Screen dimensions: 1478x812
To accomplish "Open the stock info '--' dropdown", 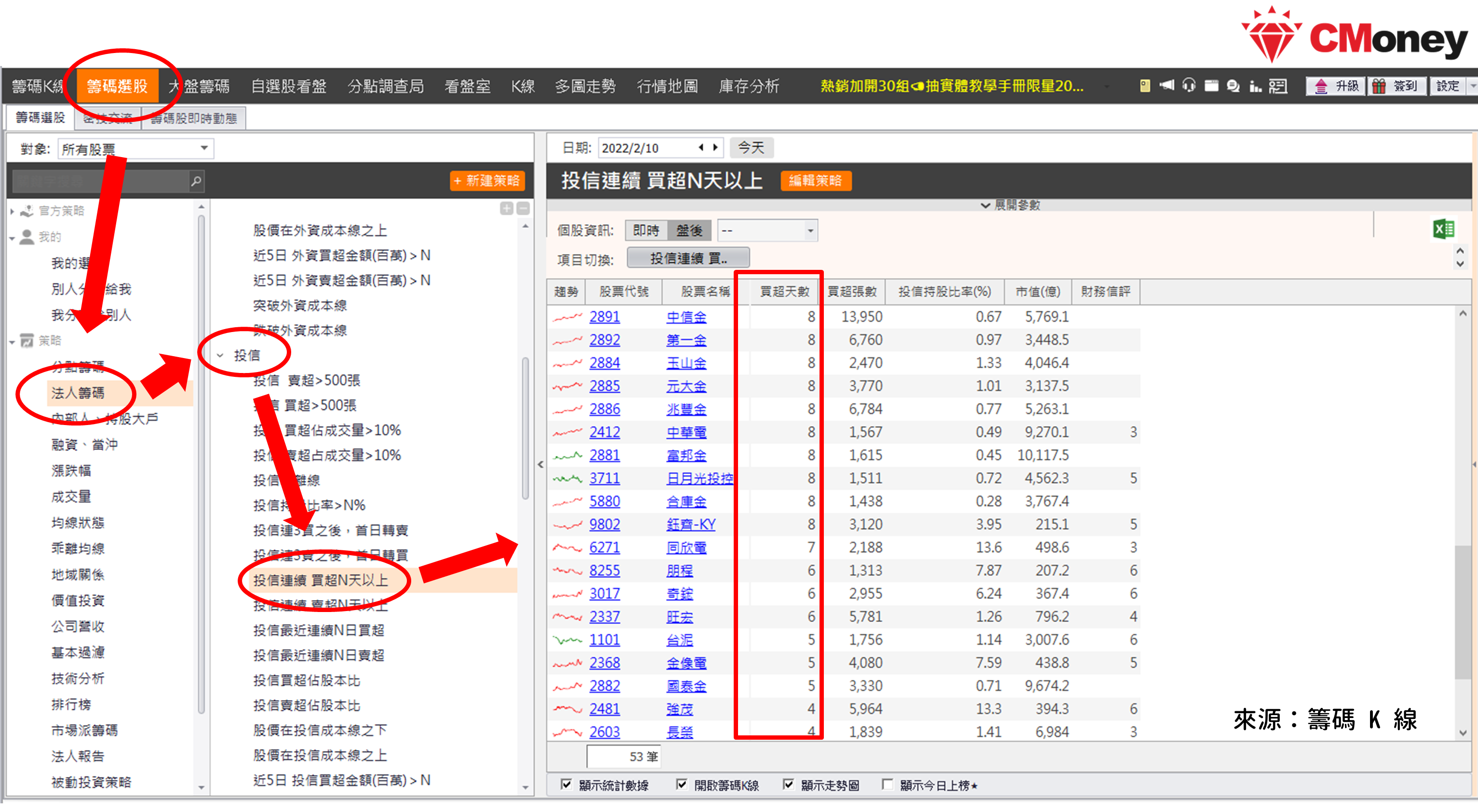I will 767,230.
